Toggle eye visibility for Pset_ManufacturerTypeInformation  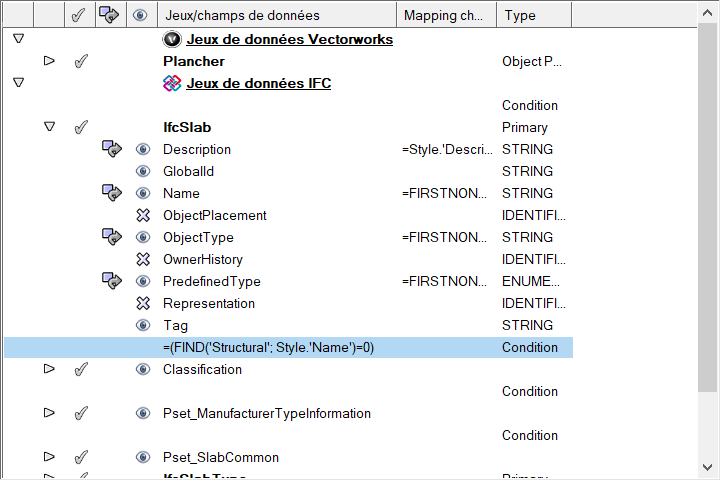pyautogui.click(x=143, y=413)
